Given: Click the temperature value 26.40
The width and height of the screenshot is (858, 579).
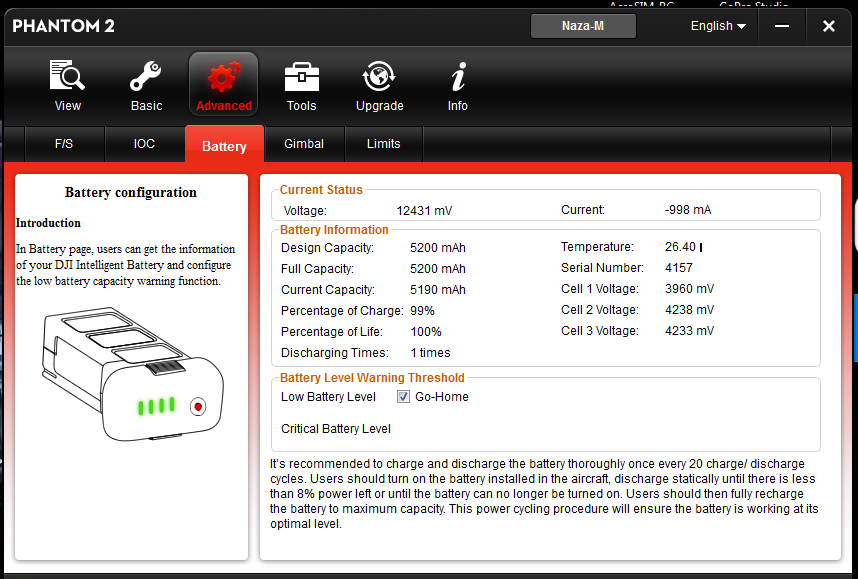Looking at the screenshot, I should [680, 247].
